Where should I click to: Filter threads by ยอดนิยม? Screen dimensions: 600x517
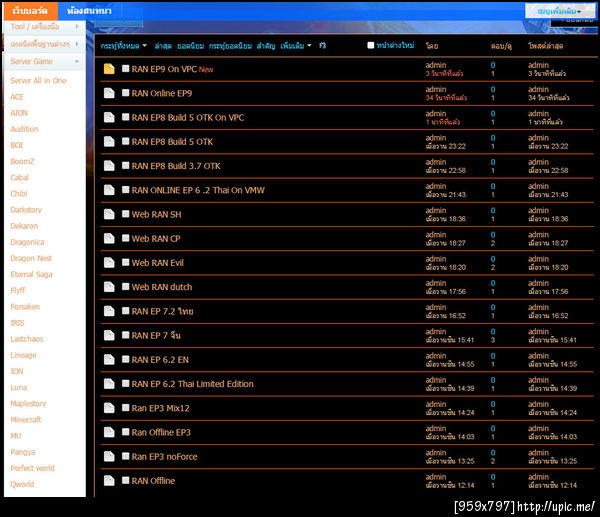pyautogui.click(x=190, y=46)
